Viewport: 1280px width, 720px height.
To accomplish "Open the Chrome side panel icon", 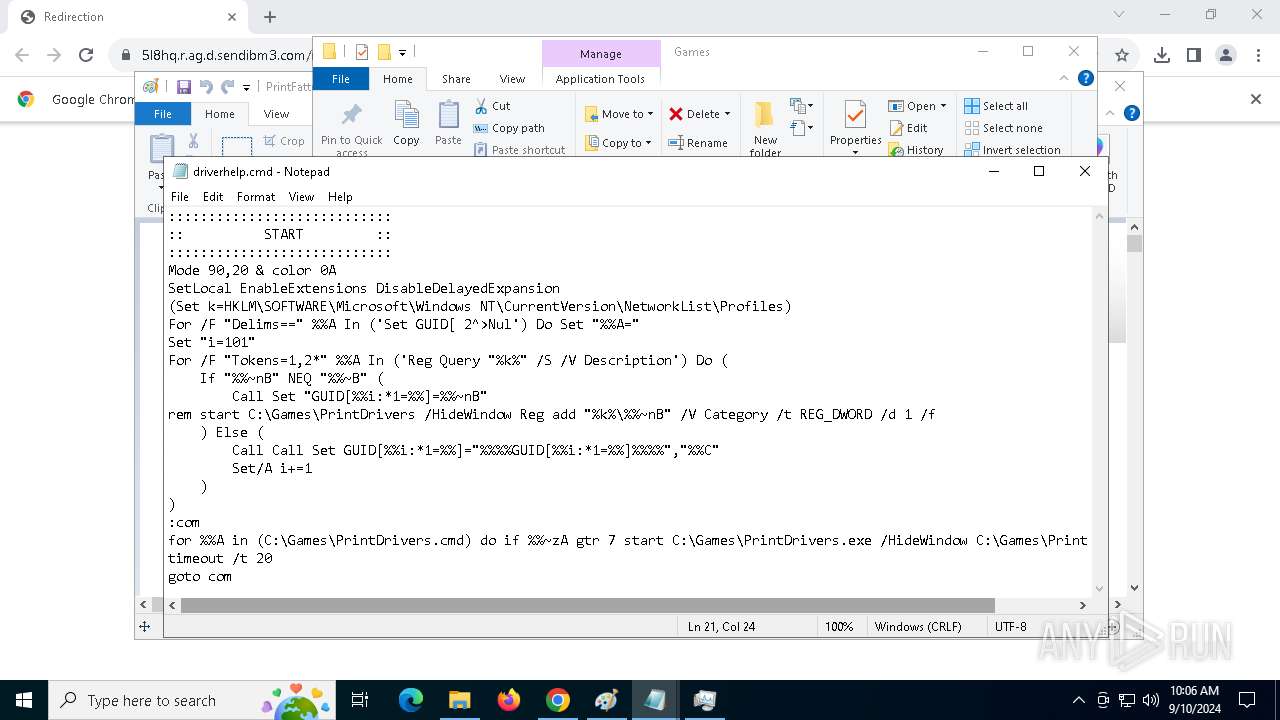I will (1193, 55).
